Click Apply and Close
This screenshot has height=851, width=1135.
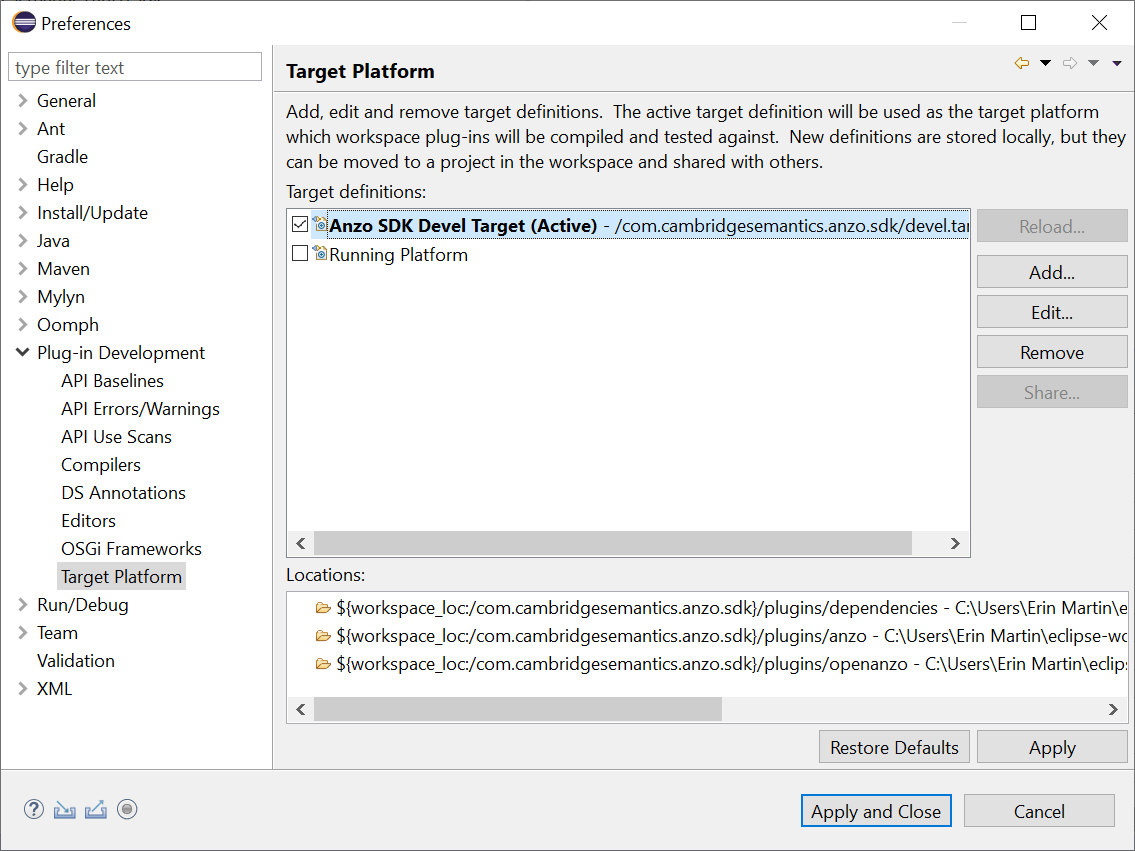(876, 811)
